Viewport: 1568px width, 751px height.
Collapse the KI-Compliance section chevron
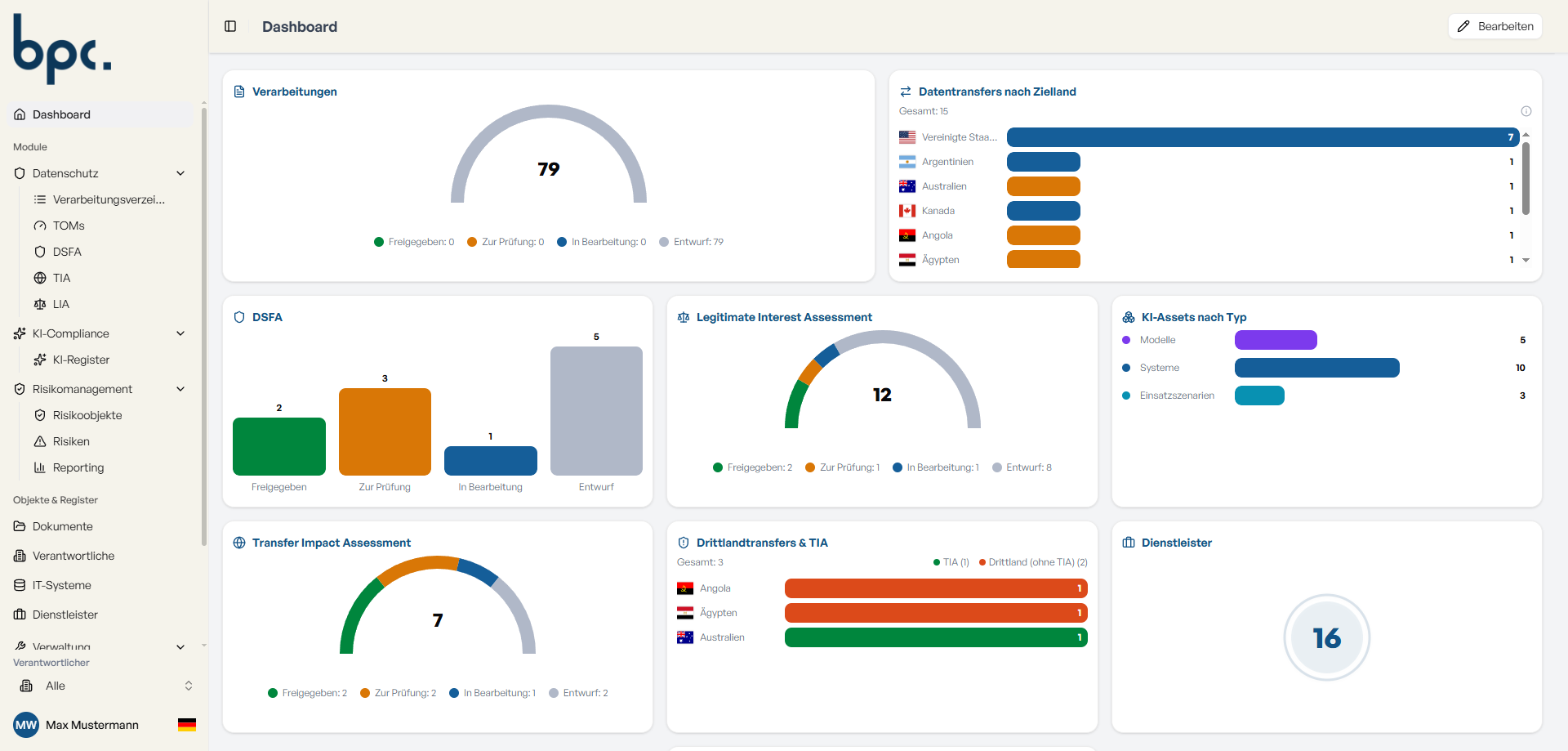coord(180,333)
